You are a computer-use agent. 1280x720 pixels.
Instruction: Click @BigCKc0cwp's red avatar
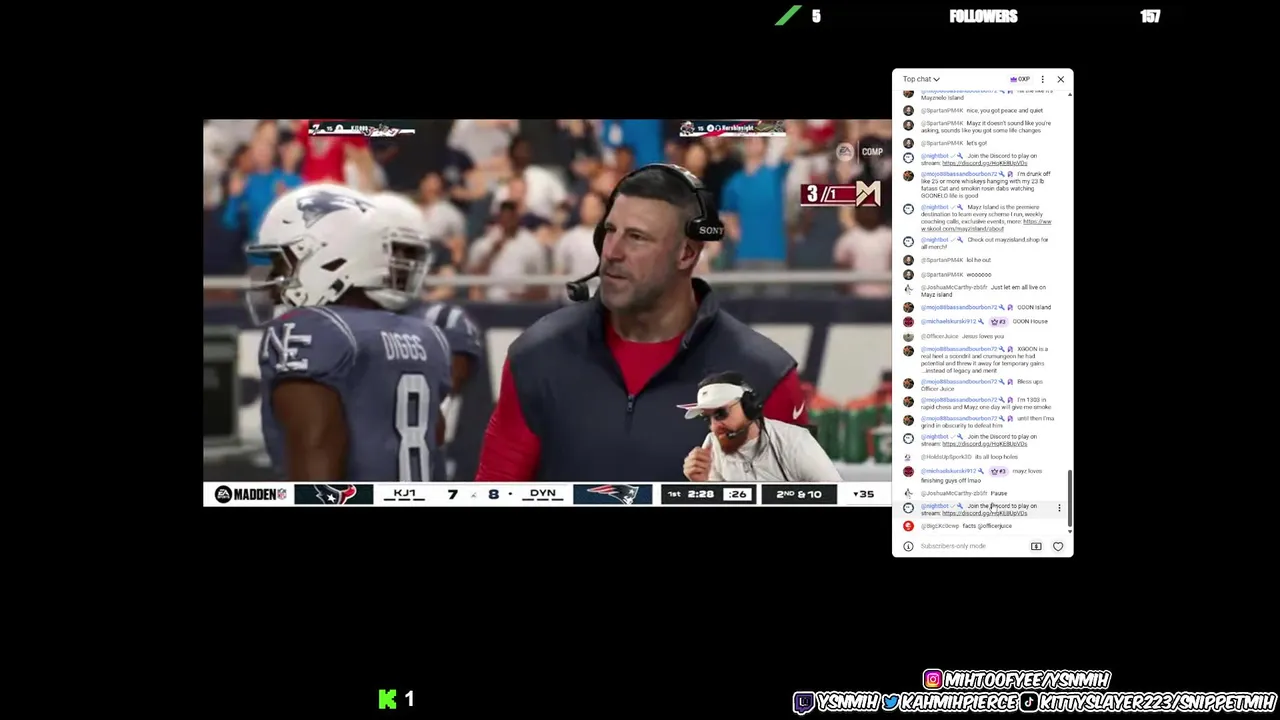click(x=908, y=526)
